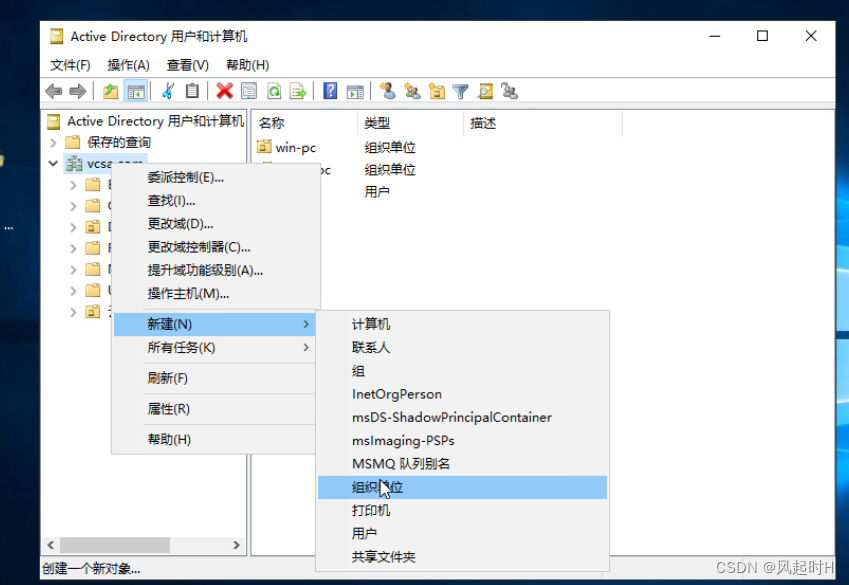Click the tree pane scrollbar right arrow
Image resolution: width=849 pixels, height=585 pixels.
[236, 545]
